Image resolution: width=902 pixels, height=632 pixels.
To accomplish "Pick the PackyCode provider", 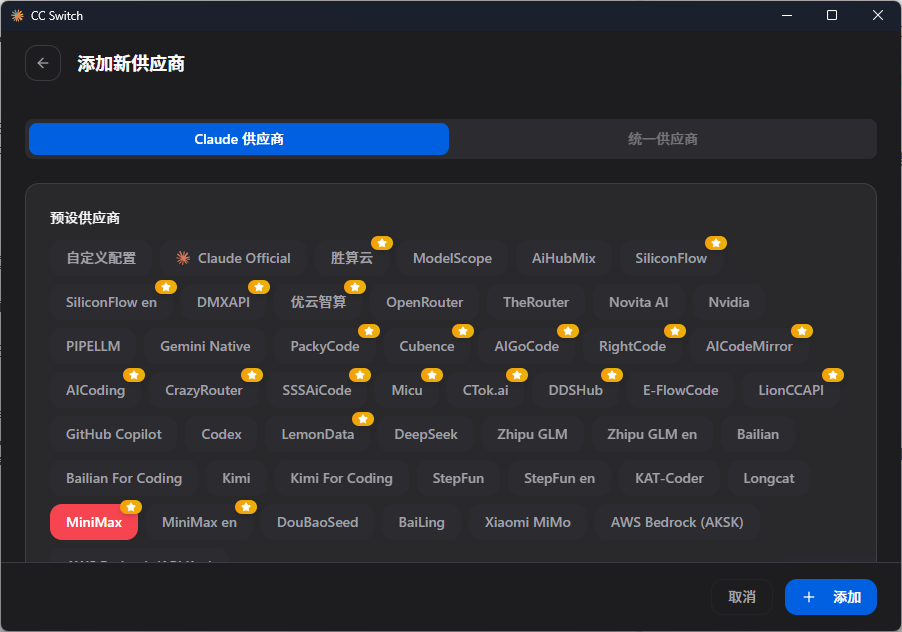I will (x=325, y=346).
